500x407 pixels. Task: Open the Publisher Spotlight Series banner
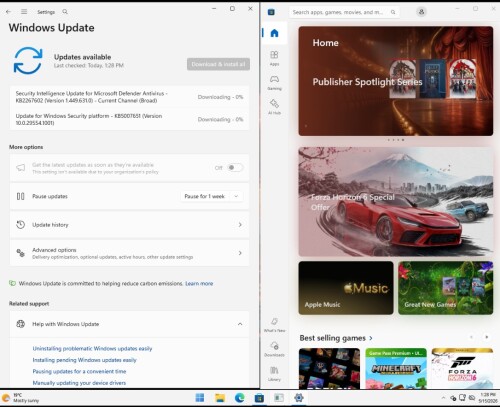396,81
